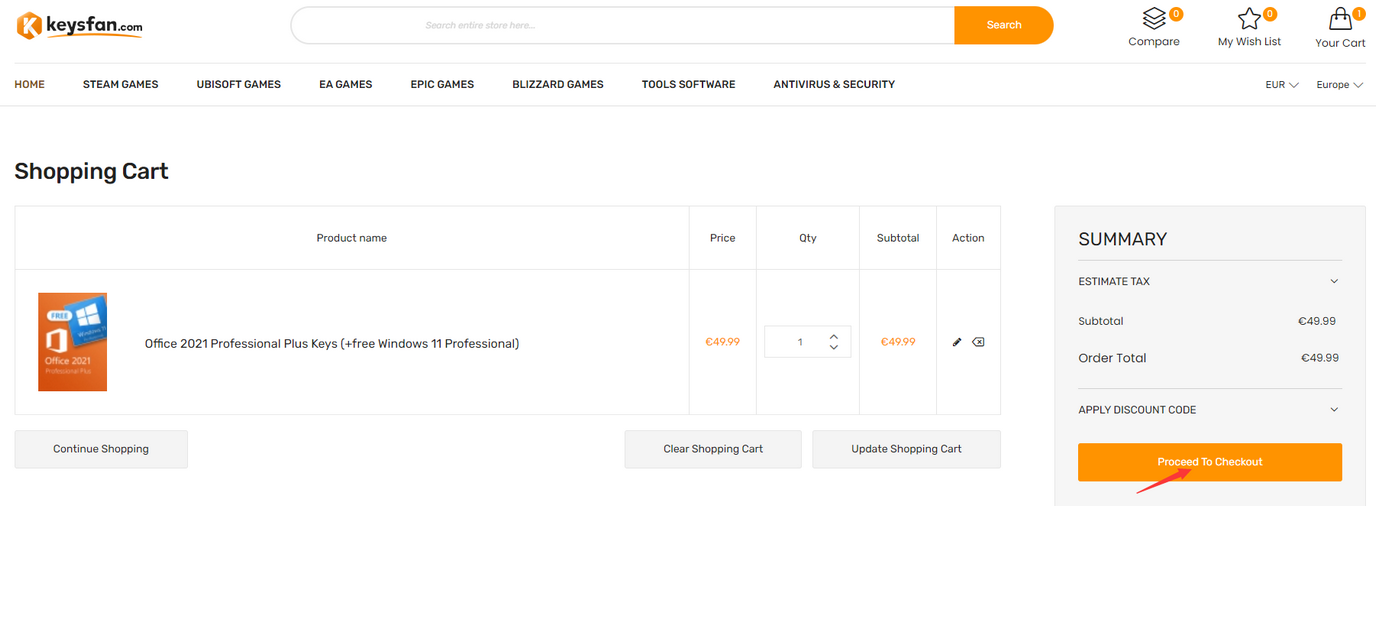The width and height of the screenshot is (1376, 634).
Task: Go to HOME menu item
Action: click(x=29, y=85)
